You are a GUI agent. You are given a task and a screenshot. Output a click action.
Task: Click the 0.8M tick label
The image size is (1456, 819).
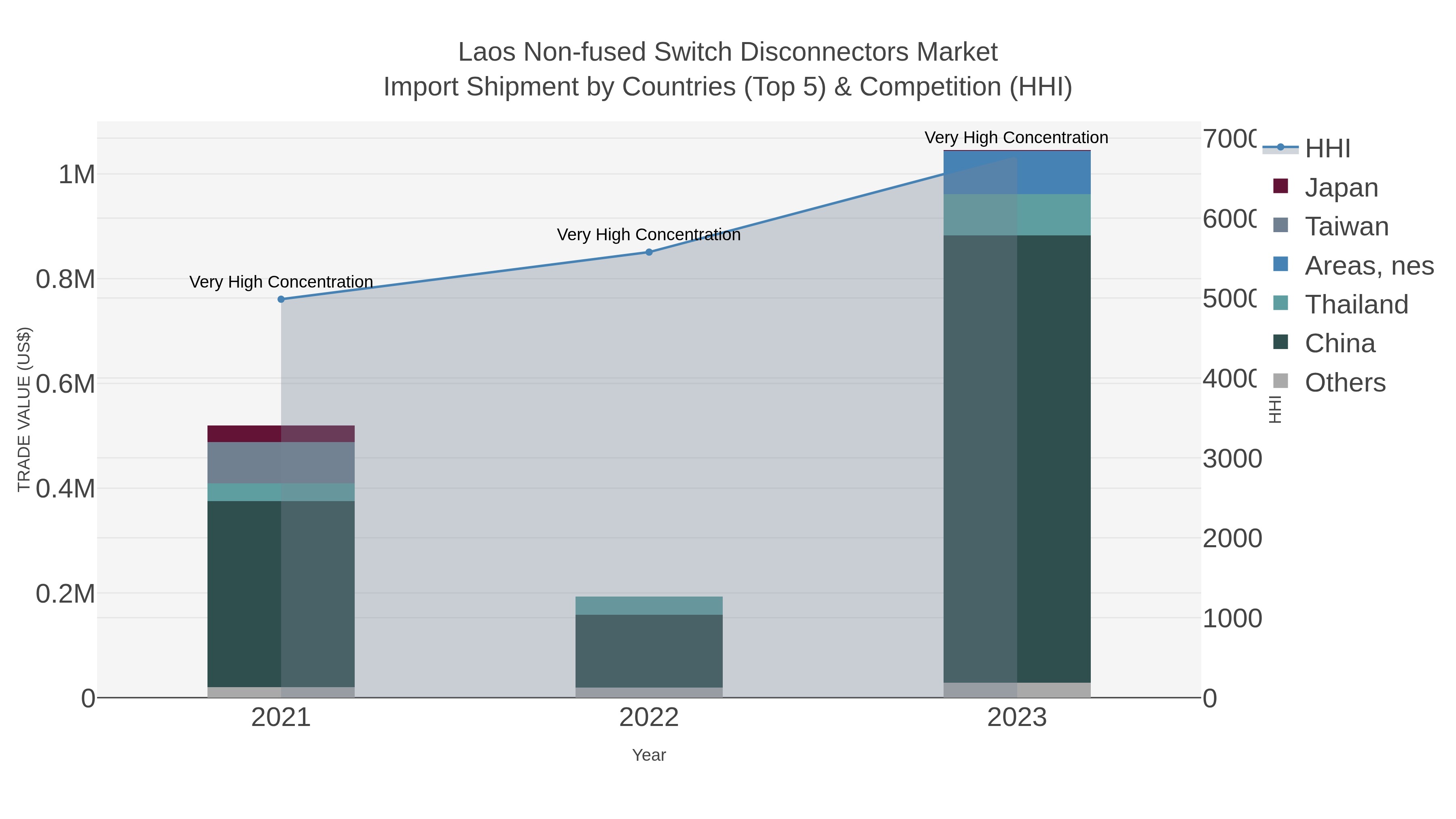[x=65, y=279]
